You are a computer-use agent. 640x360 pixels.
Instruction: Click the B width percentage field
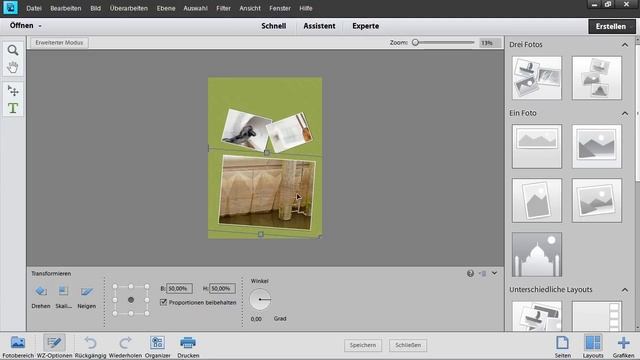pos(179,288)
